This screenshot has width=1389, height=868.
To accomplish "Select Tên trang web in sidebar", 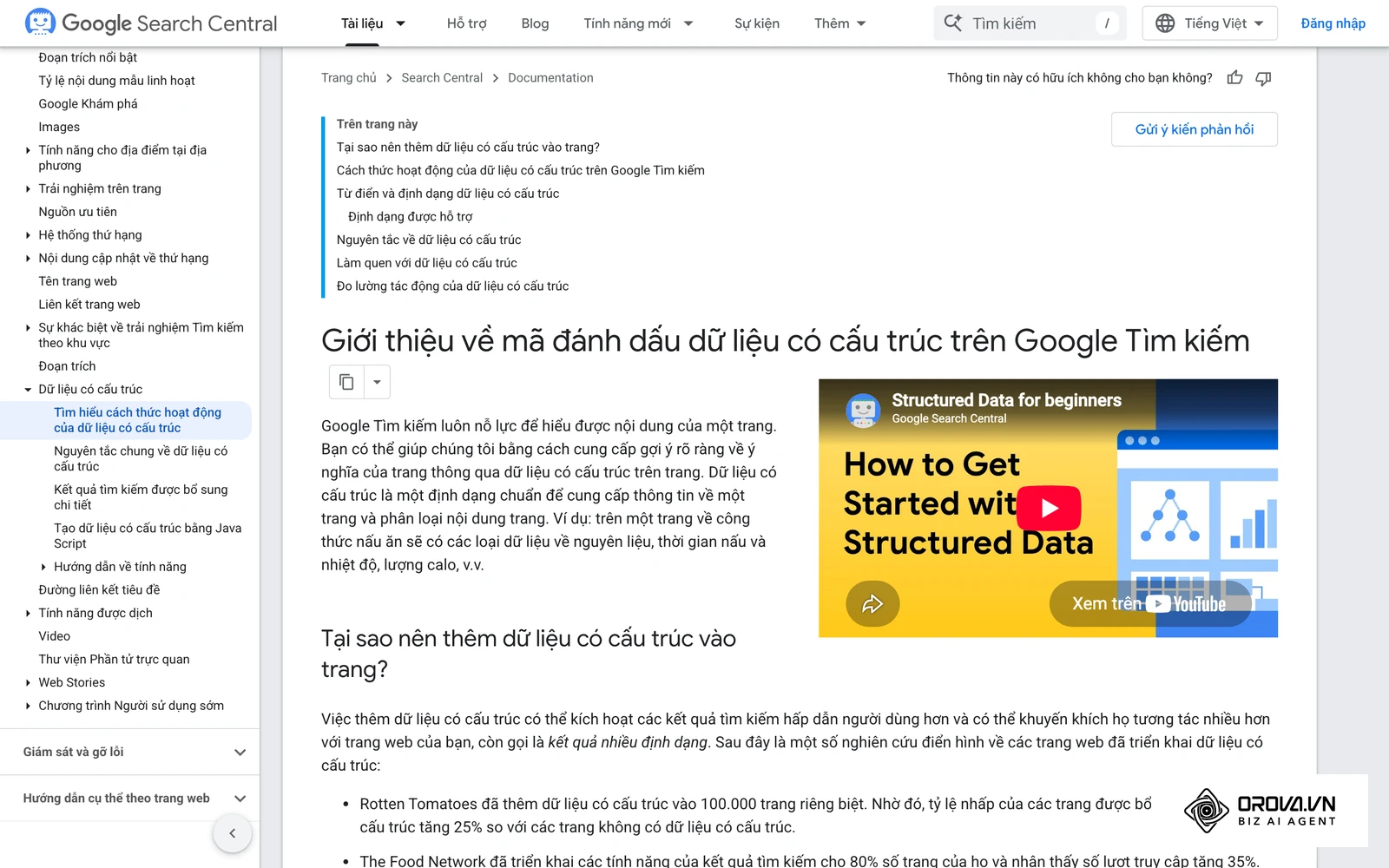I will coord(77,281).
